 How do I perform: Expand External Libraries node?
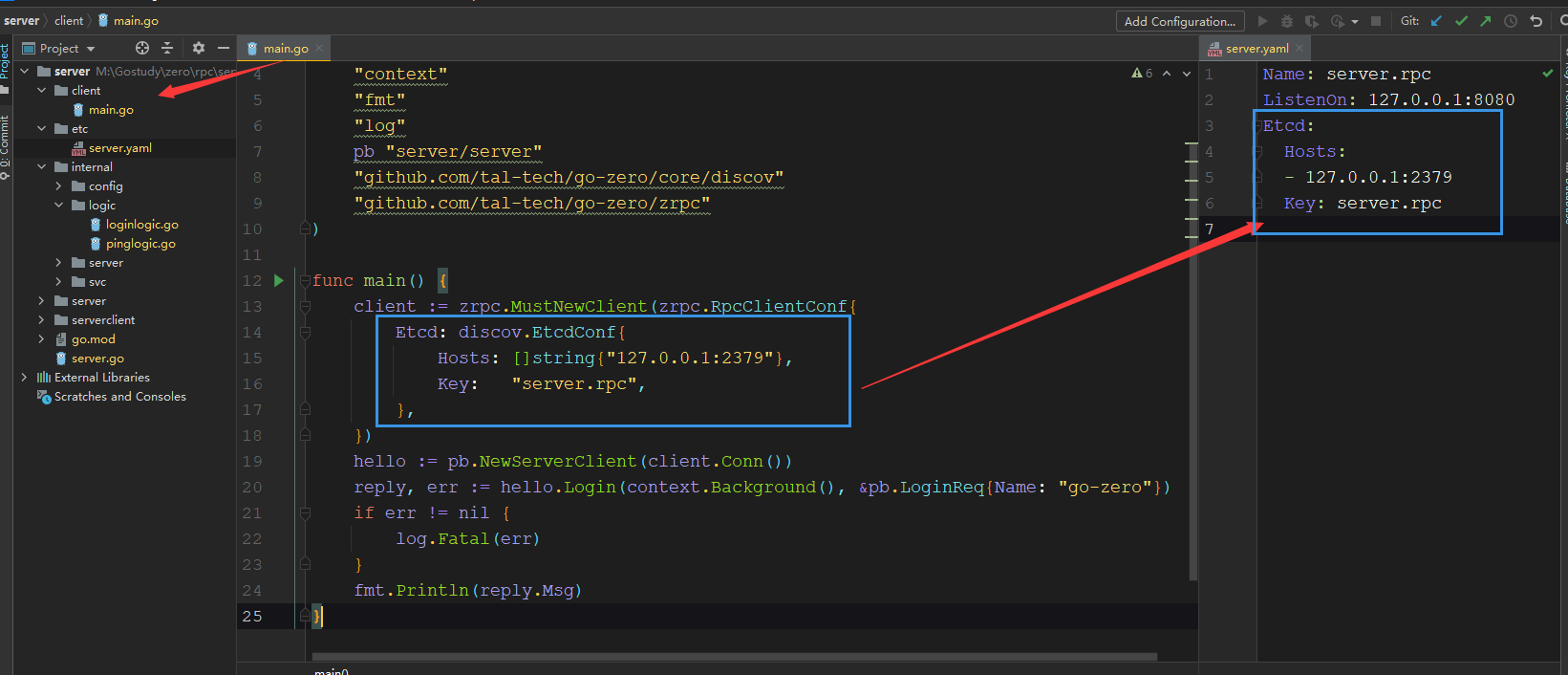(25, 377)
